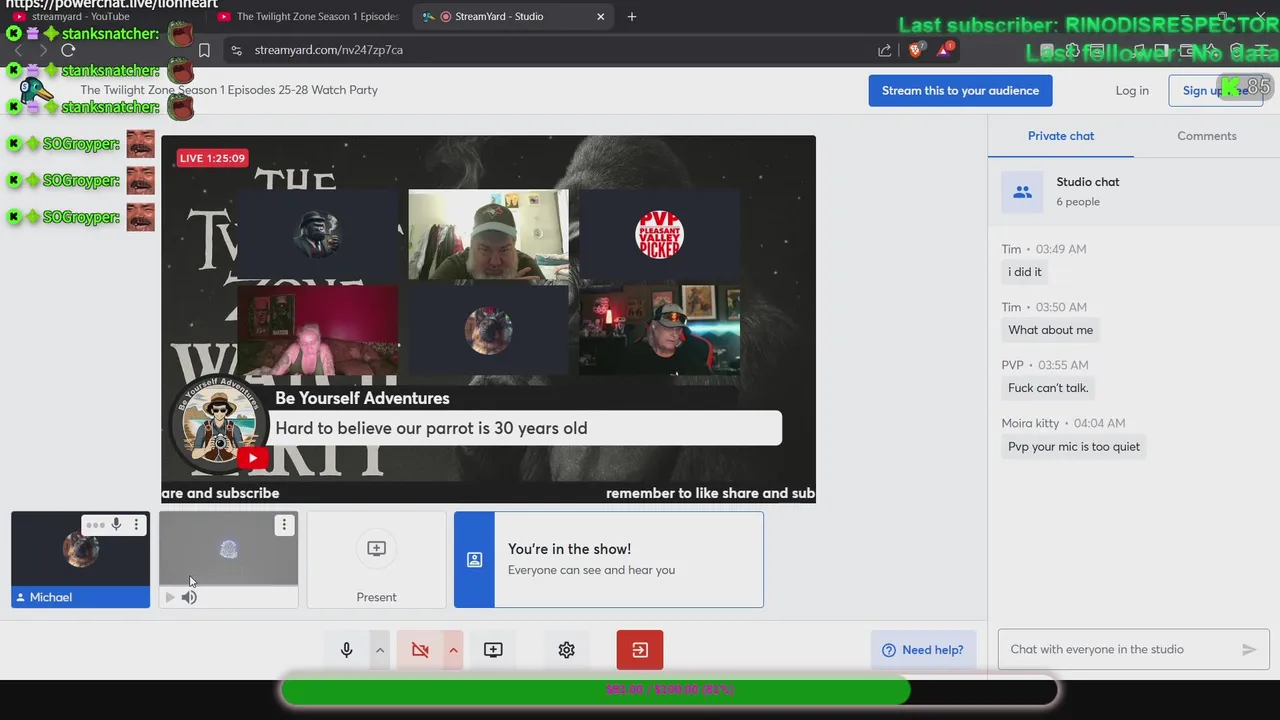The image size is (1280, 720).
Task: Click the Brave rewards triangle icon
Action: pyautogui.click(x=943, y=50)
